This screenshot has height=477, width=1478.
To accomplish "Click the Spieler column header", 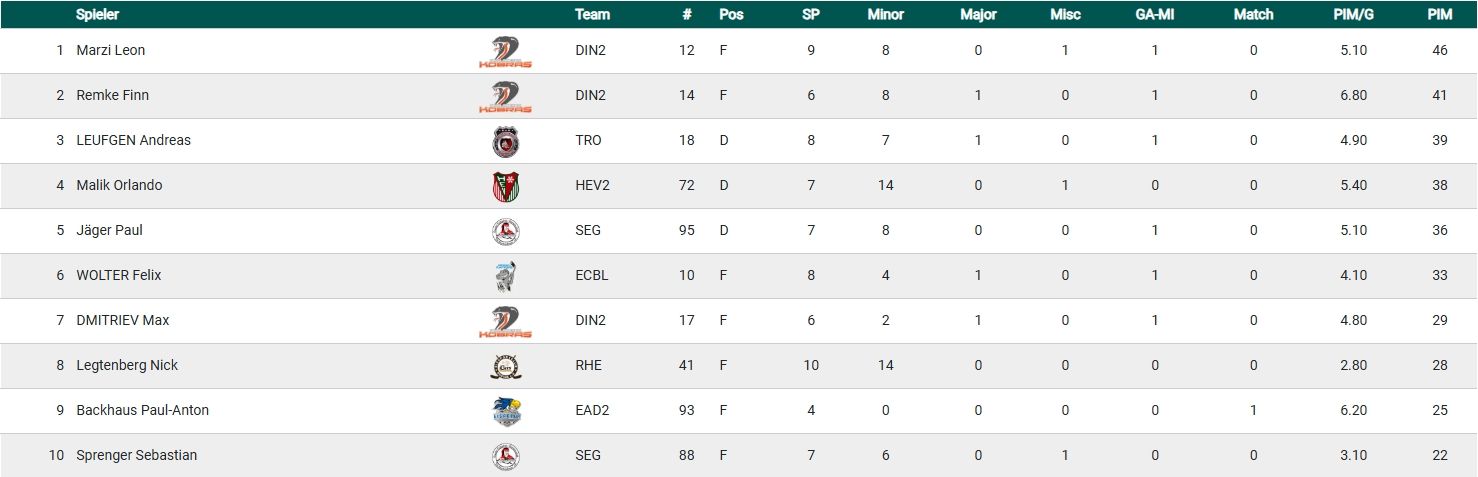I will (98, 14).
